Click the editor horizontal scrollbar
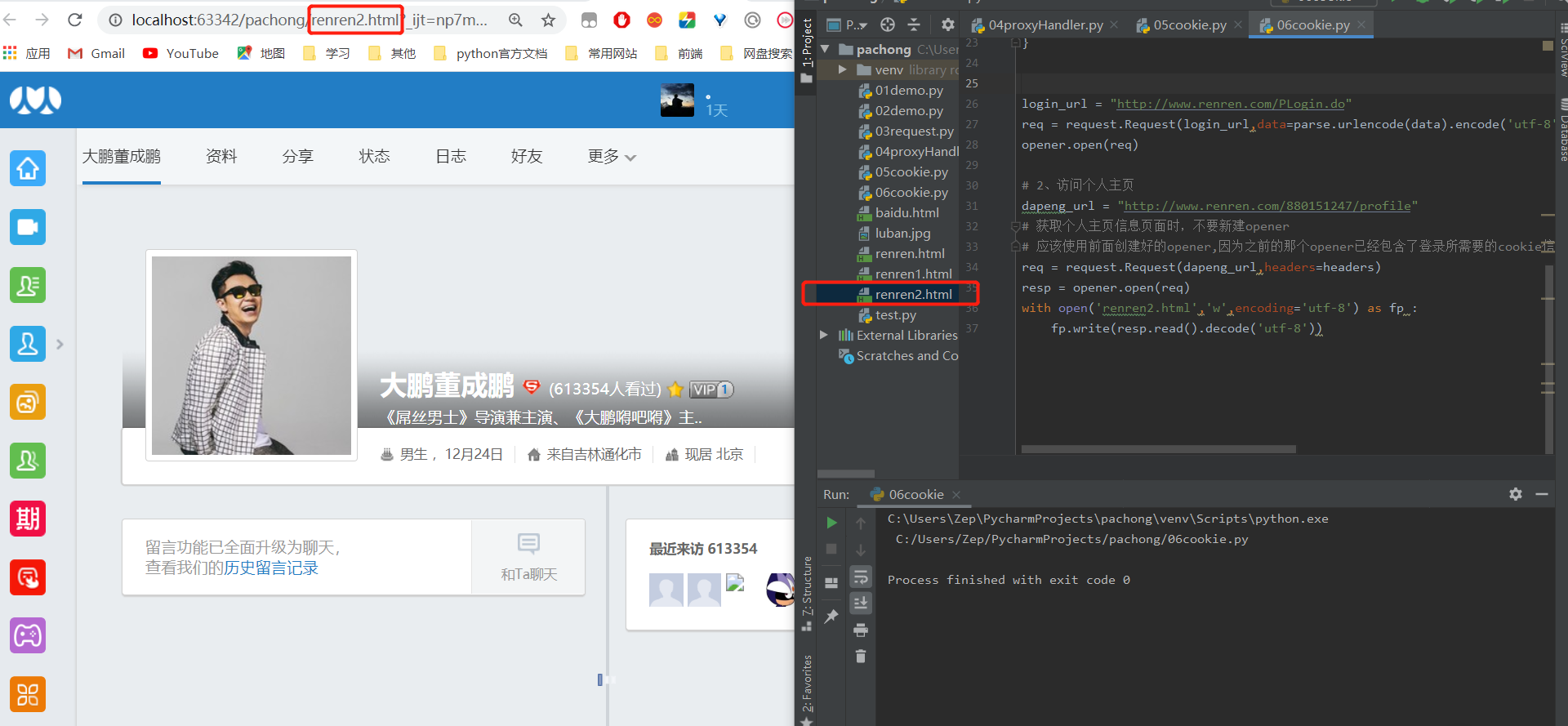The height and width of the screenshot is (726, 1568). coord(1158,449)
